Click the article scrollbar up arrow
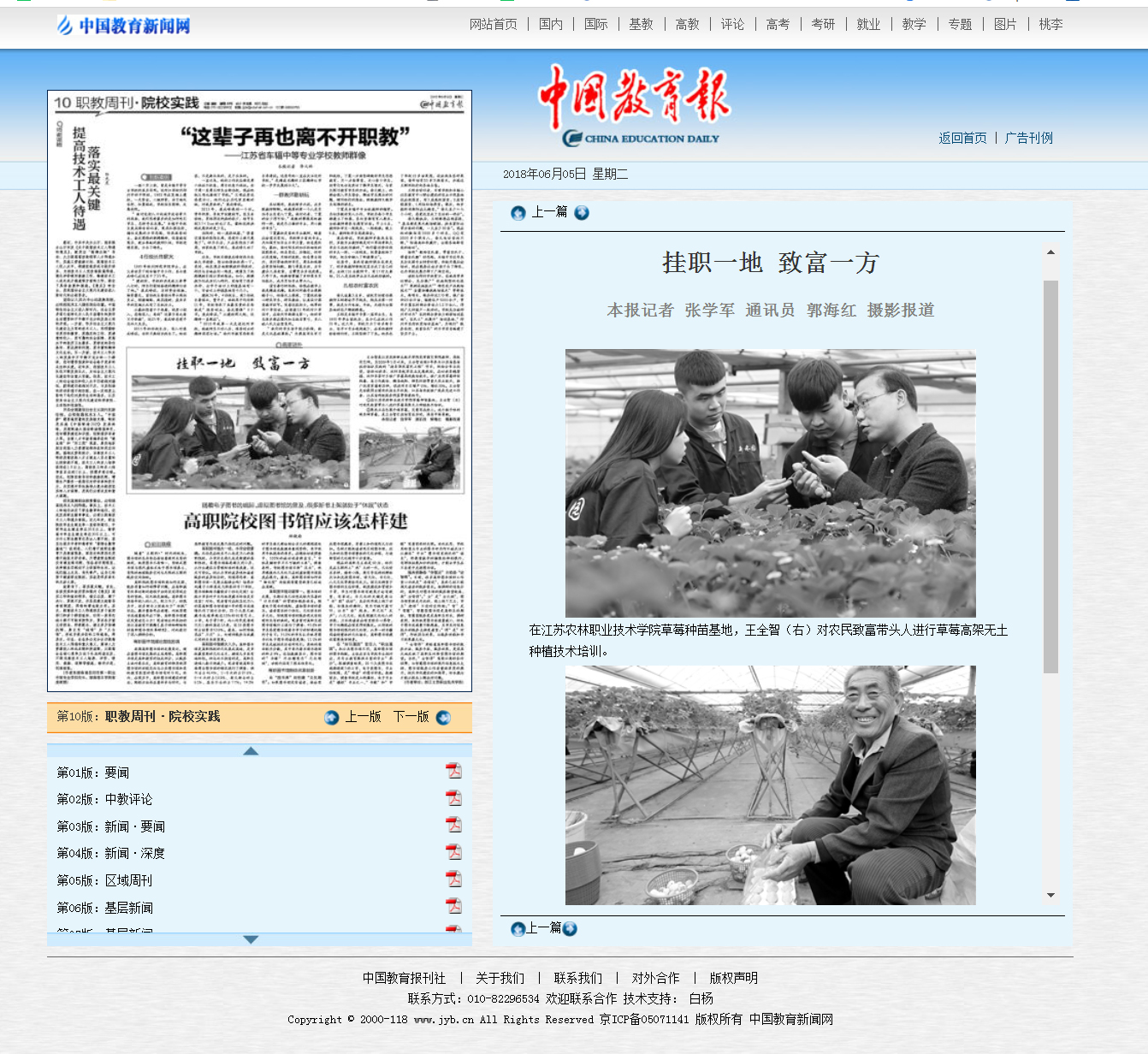This screenshot has width=1148, height=1054. [x=1050, y=252]
